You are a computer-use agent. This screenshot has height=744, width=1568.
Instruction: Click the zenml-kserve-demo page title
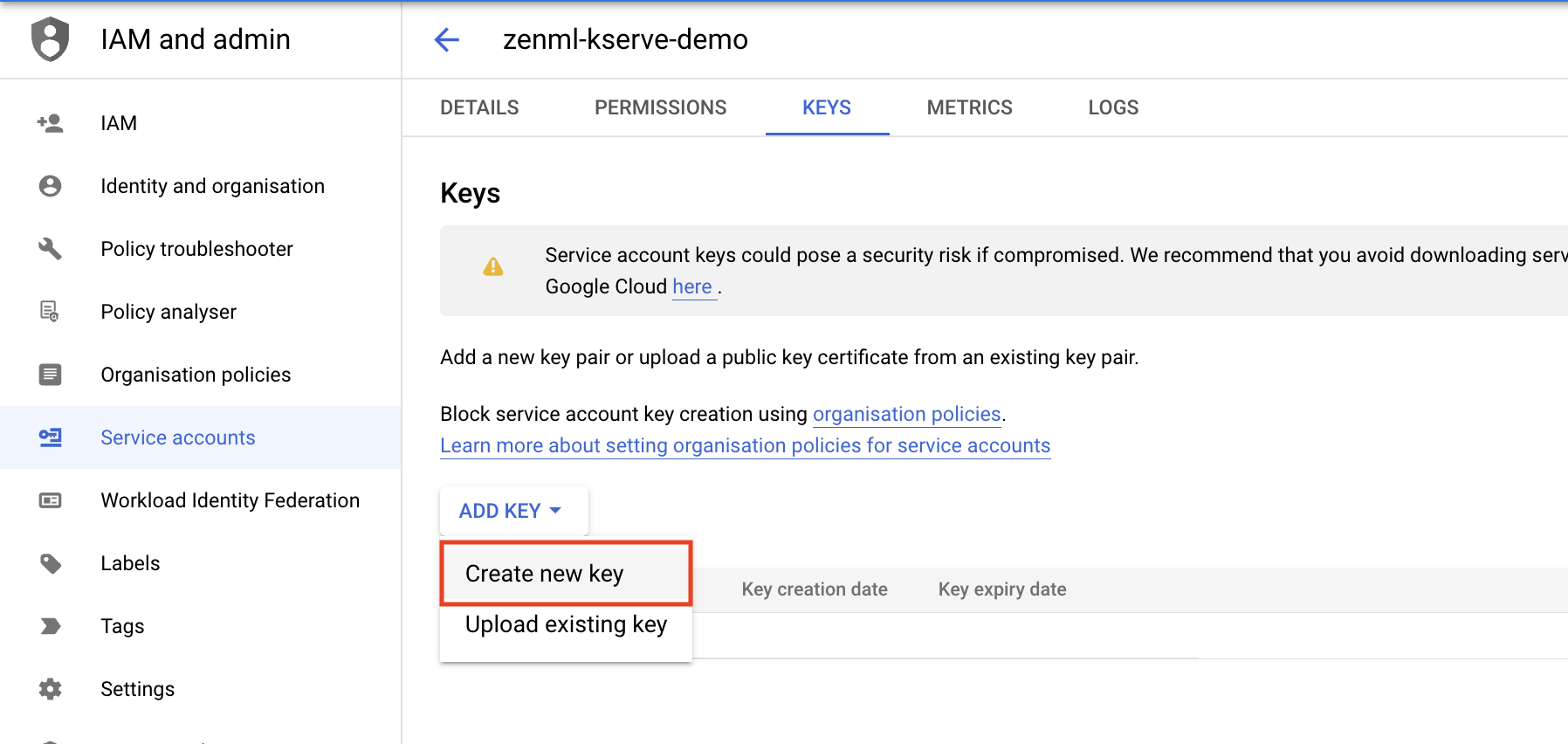point(625,39)
